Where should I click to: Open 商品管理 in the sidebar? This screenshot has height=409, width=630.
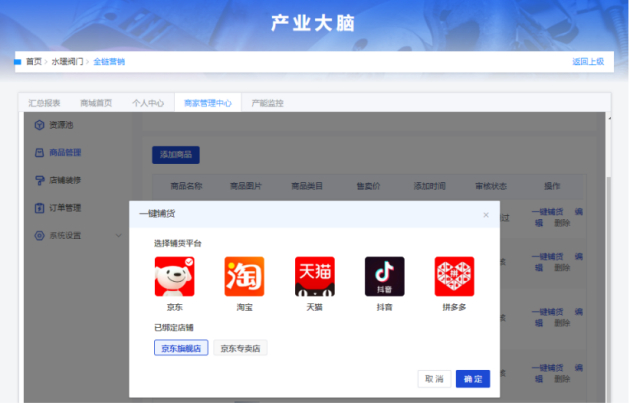click(65, 153)
